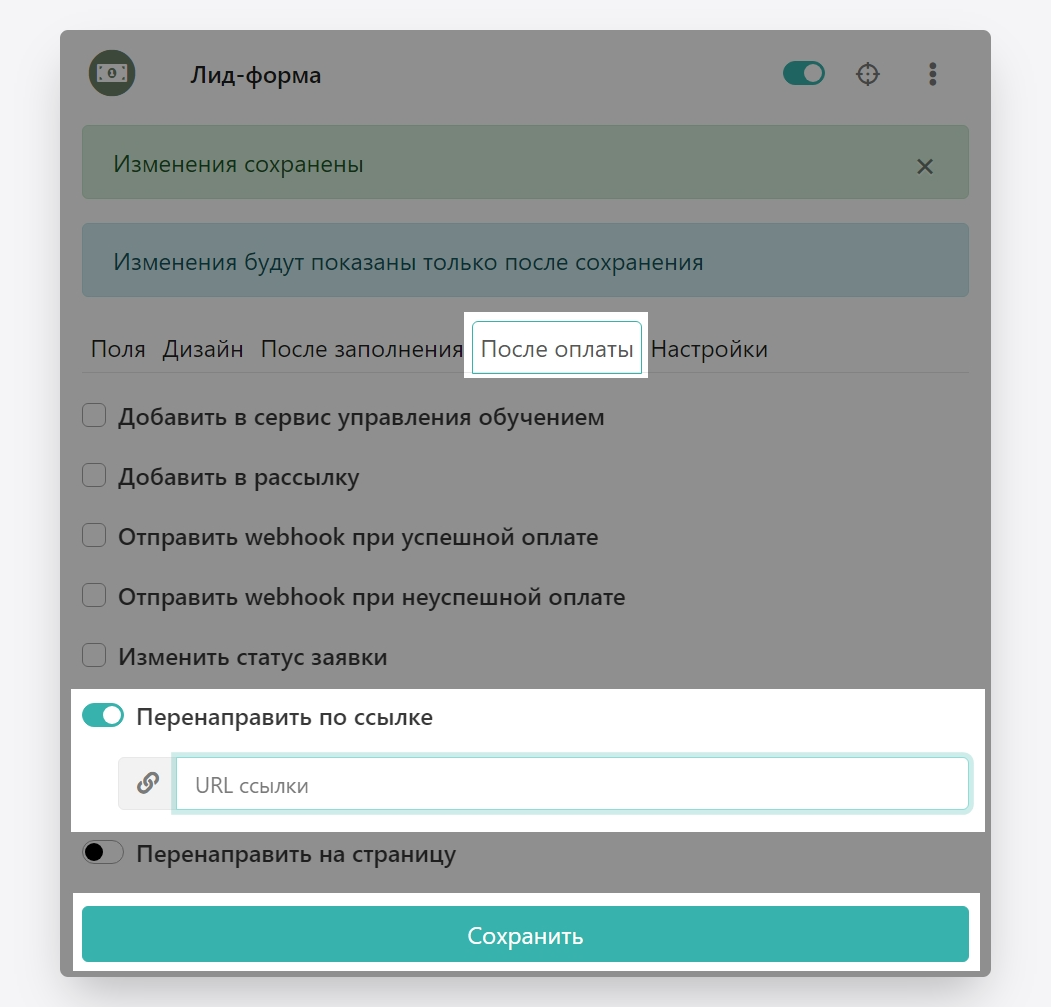Disable the Перенаправить по ссылке toggle
The image size is (1051, 1007).
103,716
